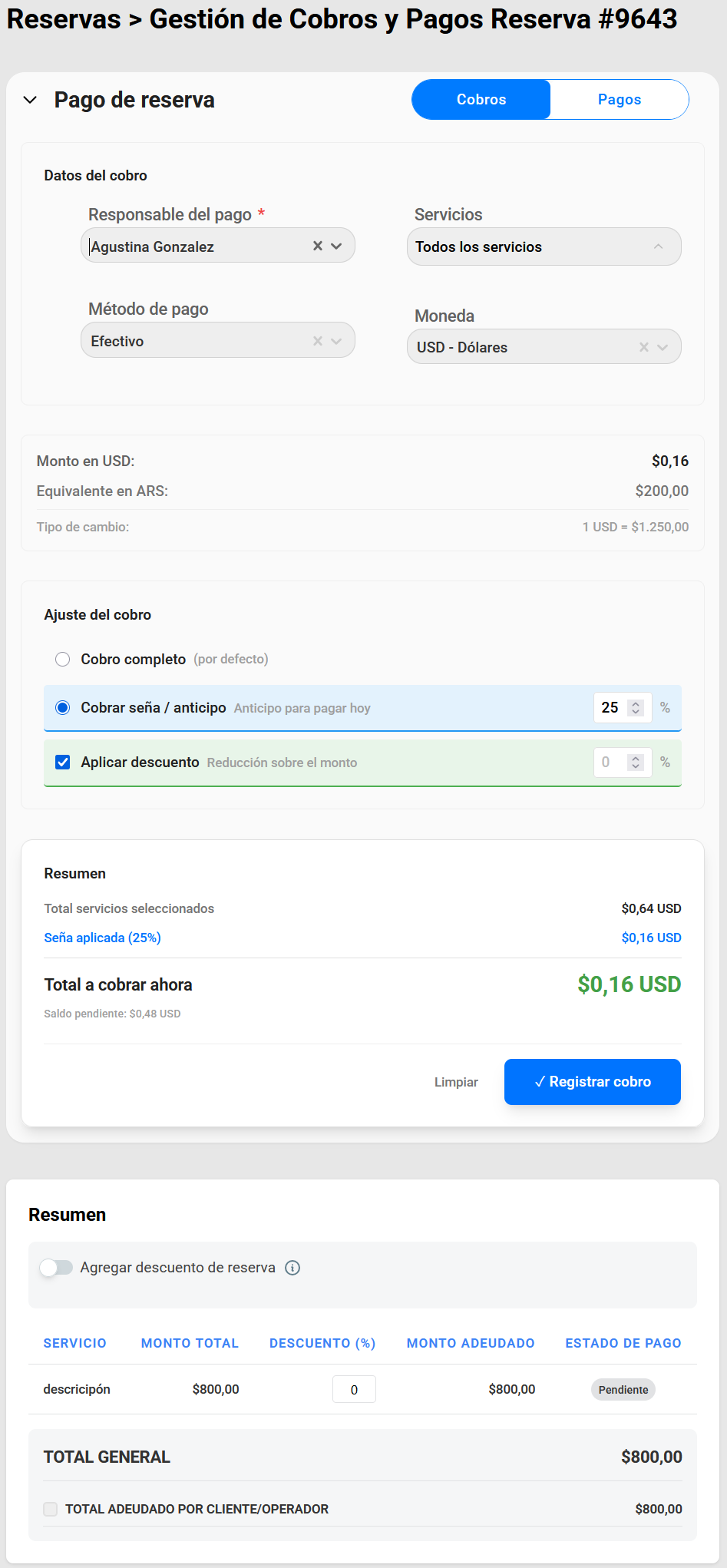The height and width of the screenshot is (1568, 727).
Task: Click the Registrar cobro button
Action: coord(593,1081)
